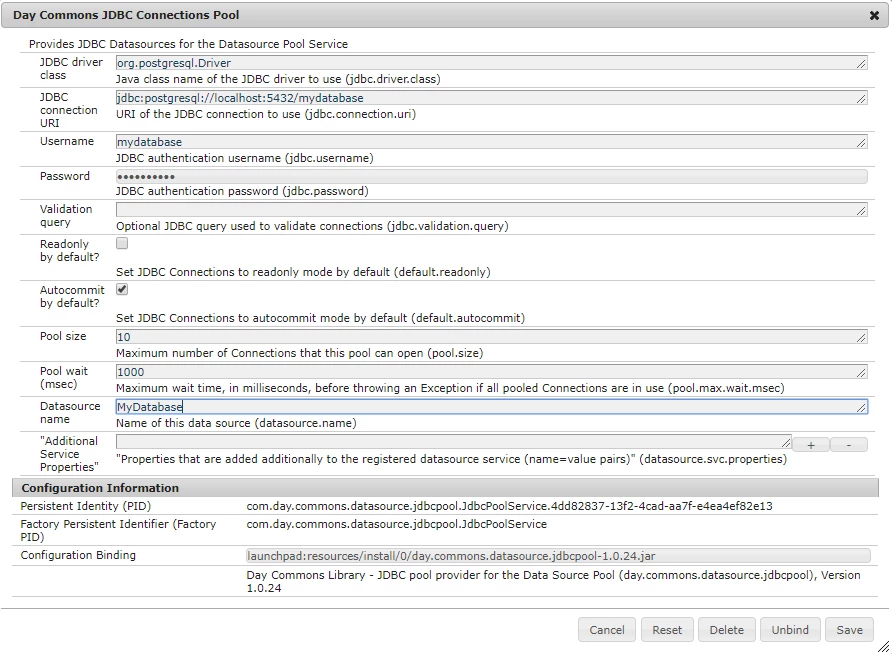This screenshot has width=892, height=654.
Task: Add a service property with plus button
Action: [811, 445]
